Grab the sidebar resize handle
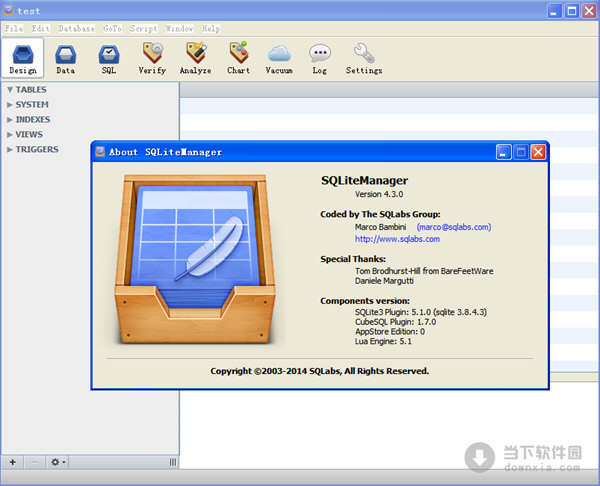The height and width of the screenshot is (486, 600). [x=173, y=462]
